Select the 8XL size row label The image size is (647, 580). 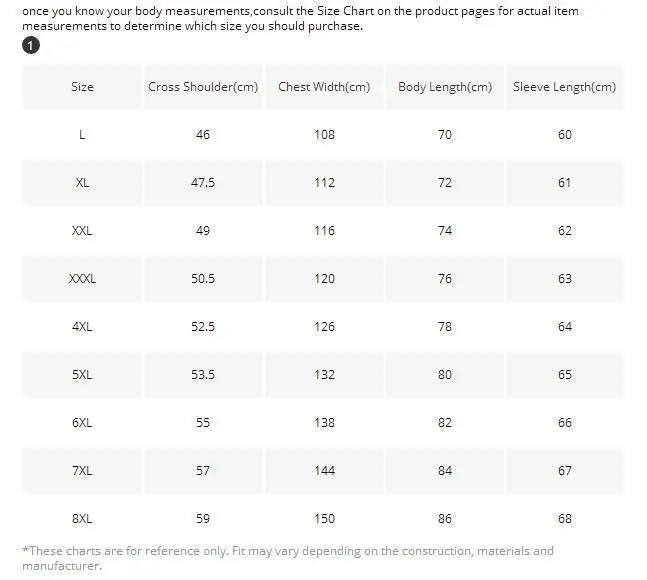click(82, 519)
